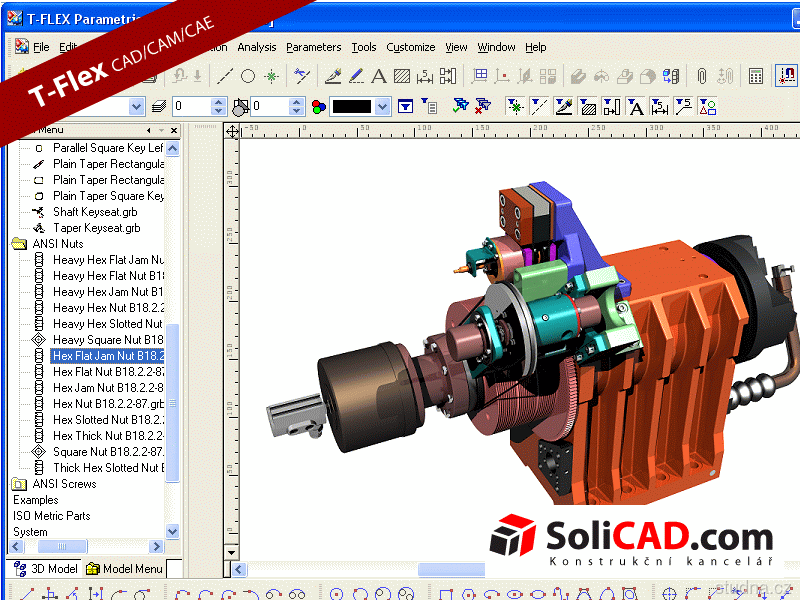This screenshot has width=800, height=600.
Task: Click the selector filter with red cross
Action: point(483,106)
